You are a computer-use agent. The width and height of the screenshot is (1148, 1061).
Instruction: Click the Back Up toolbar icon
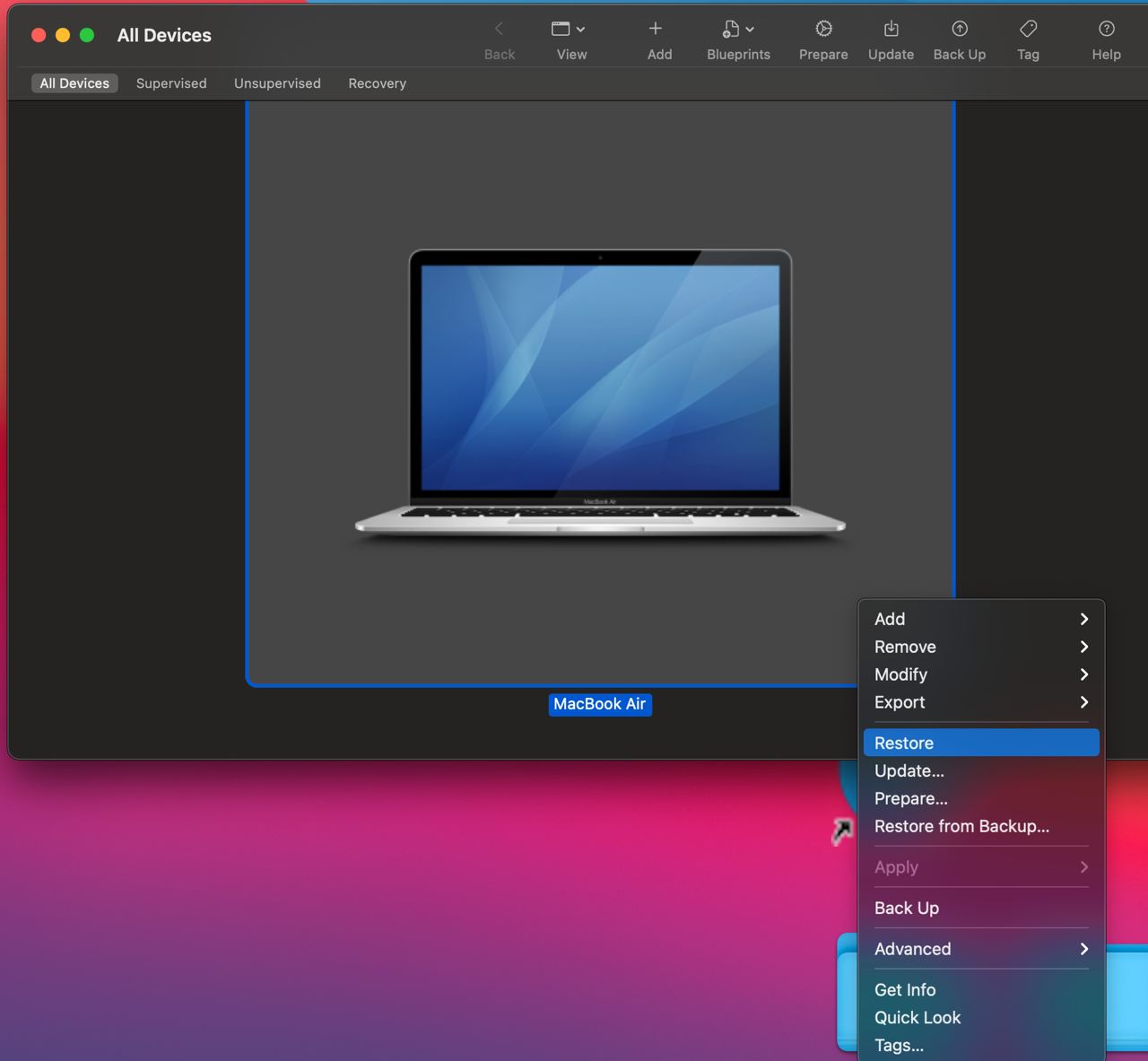point(960,29)
